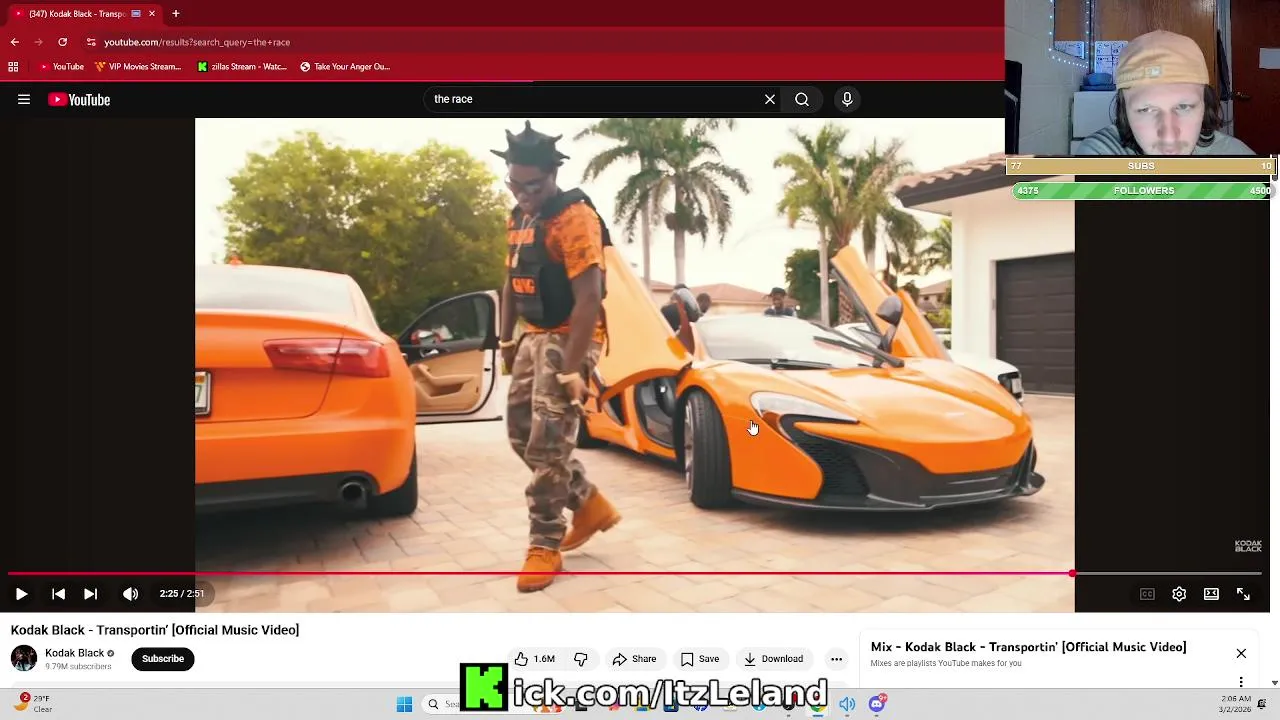The height and width of the screenshot is (720, 1280).
Task: Click the address bar URL
Action: click(x=197, y=42)
